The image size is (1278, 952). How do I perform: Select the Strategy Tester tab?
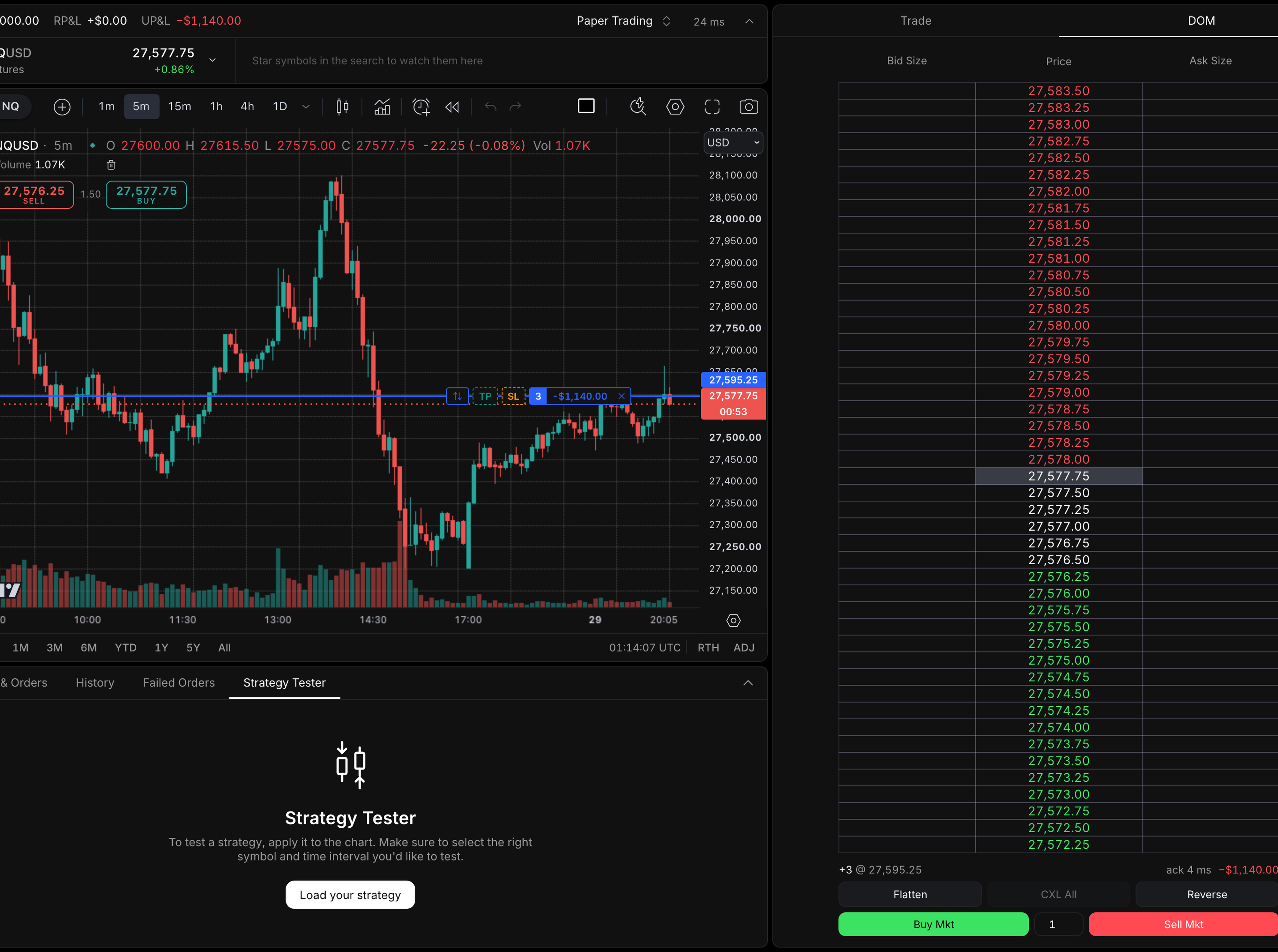(284, 683)
